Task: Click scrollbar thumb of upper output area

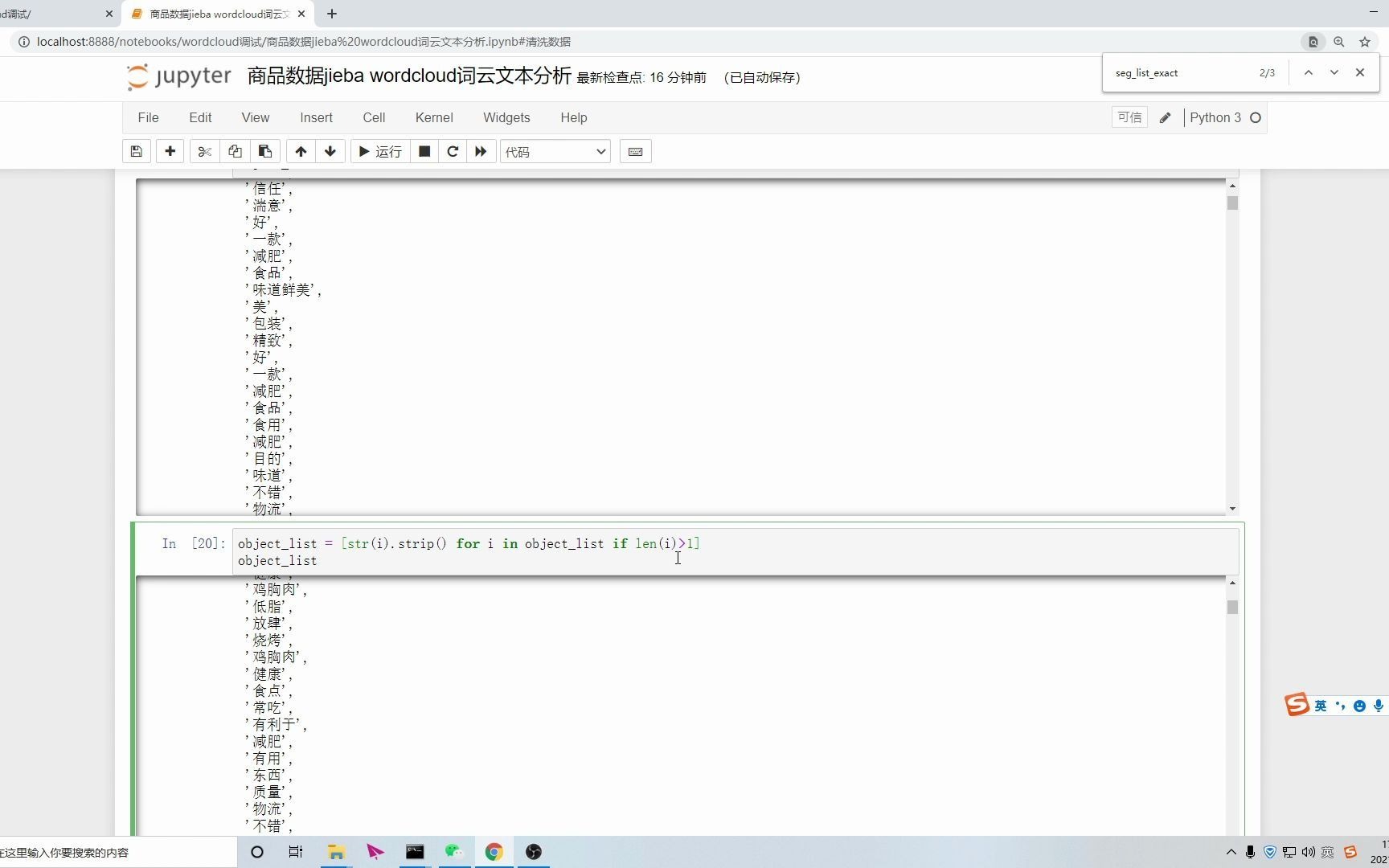Action: tap(1232, 203)
